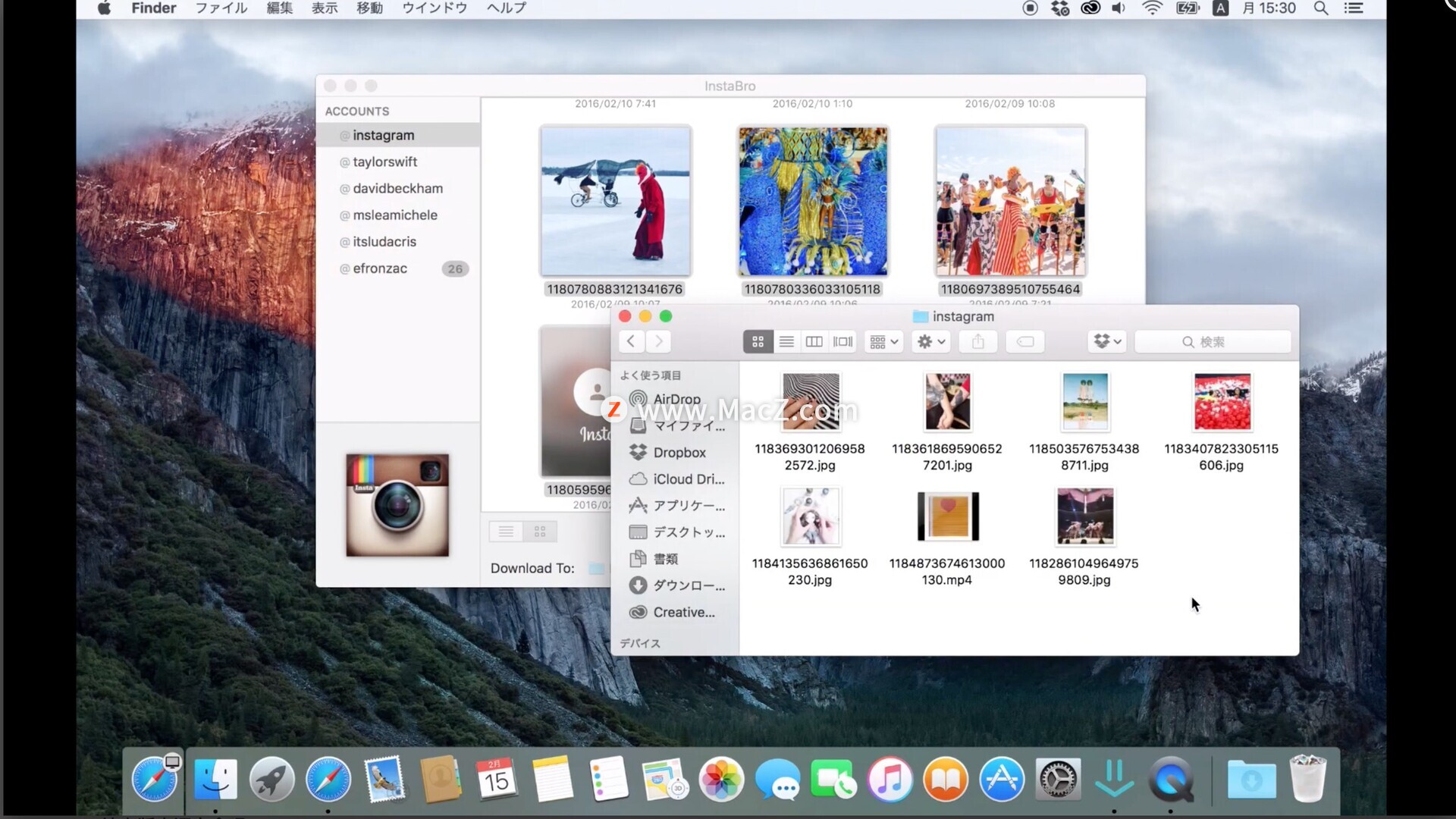Open Notification Center icon

tap(1354, 8)
